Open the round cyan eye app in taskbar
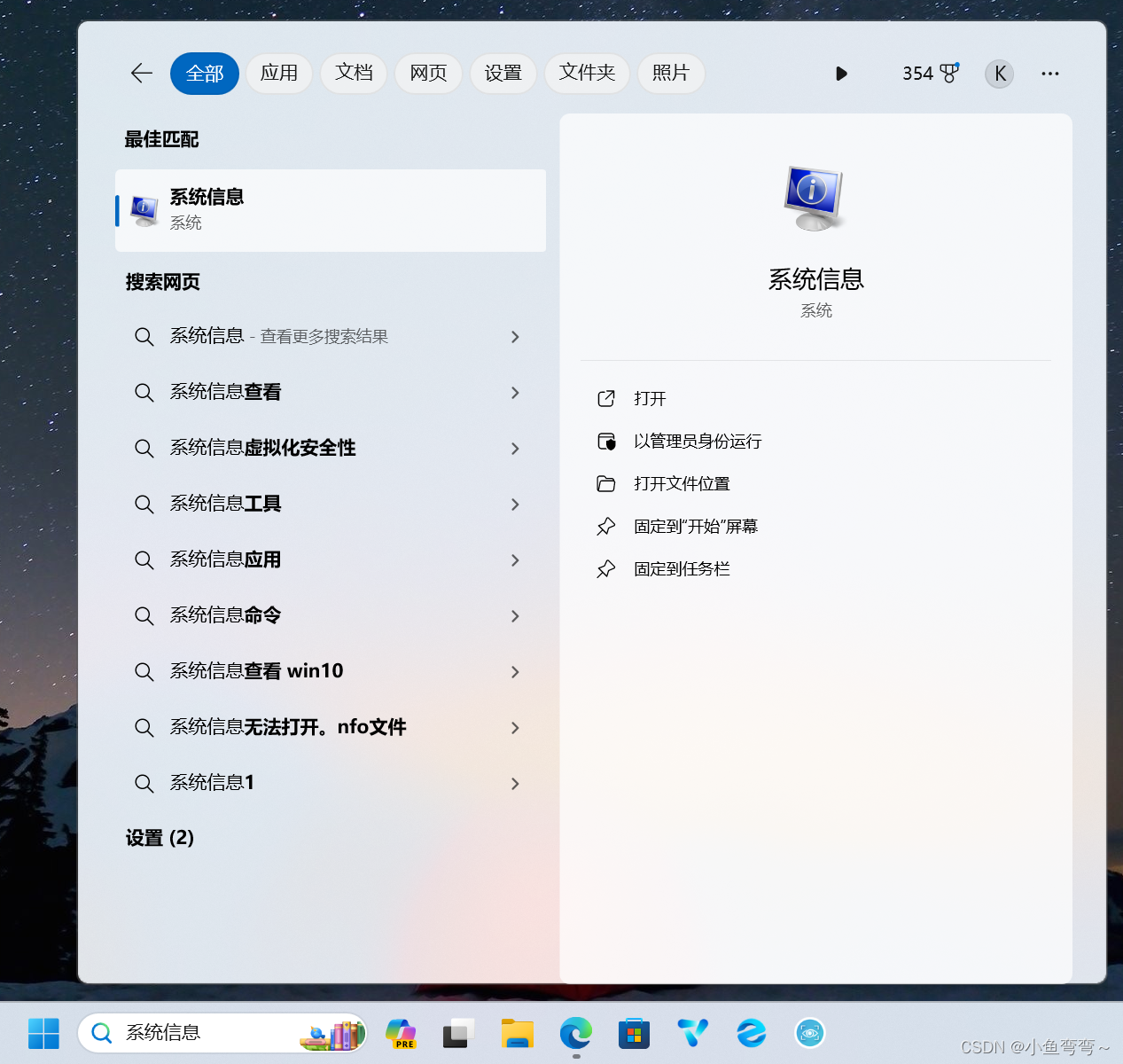The height and width of the screenshot is (1064, 1123). coord(810,1033)
